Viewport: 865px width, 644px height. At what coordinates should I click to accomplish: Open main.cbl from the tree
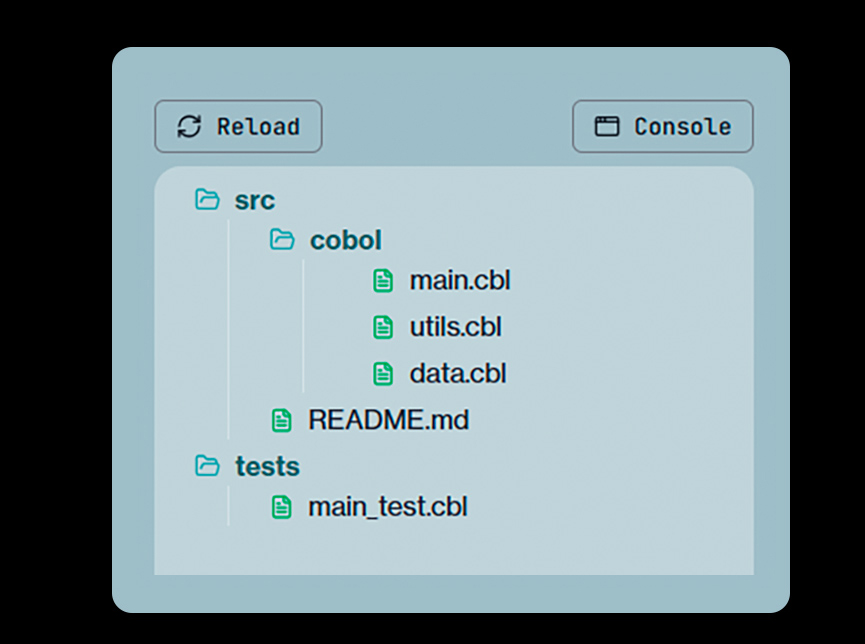(459, 280)
